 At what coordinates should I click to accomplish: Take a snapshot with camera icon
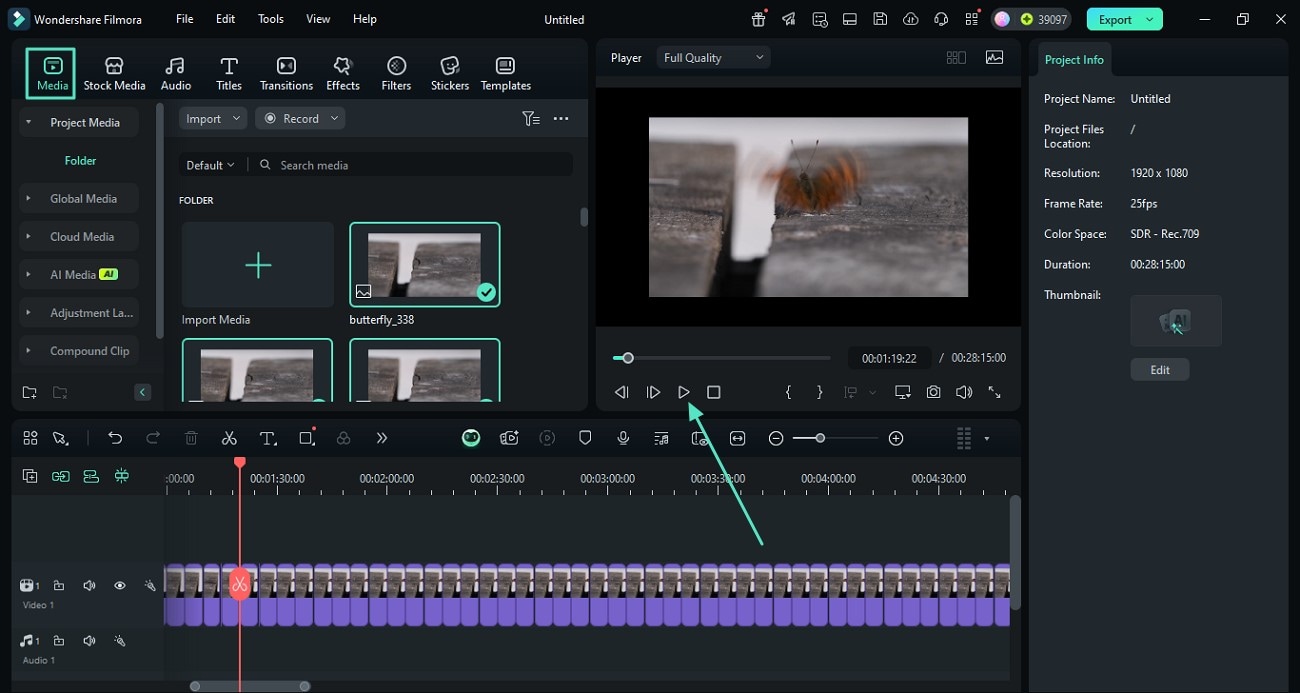coord(933,392)
